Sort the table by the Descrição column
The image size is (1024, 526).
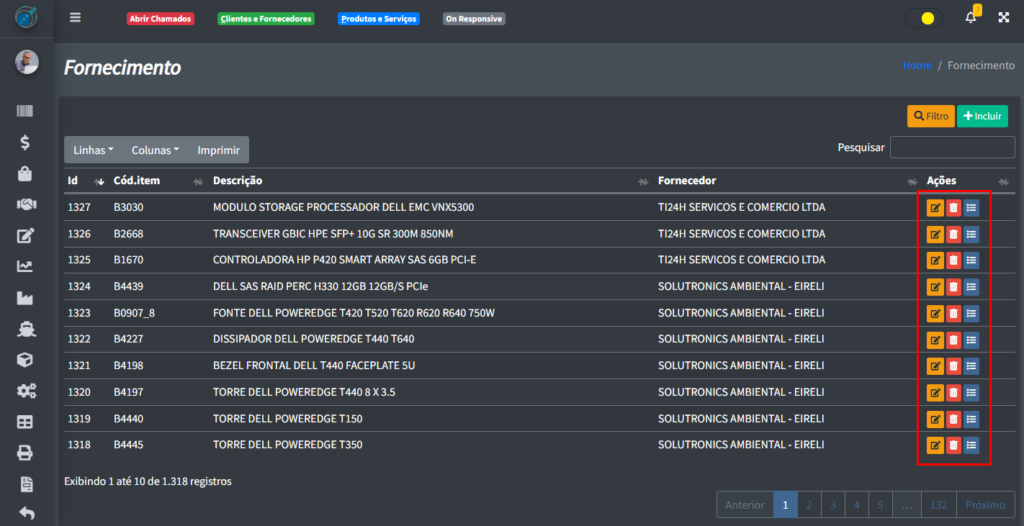[x=237, y=181]
